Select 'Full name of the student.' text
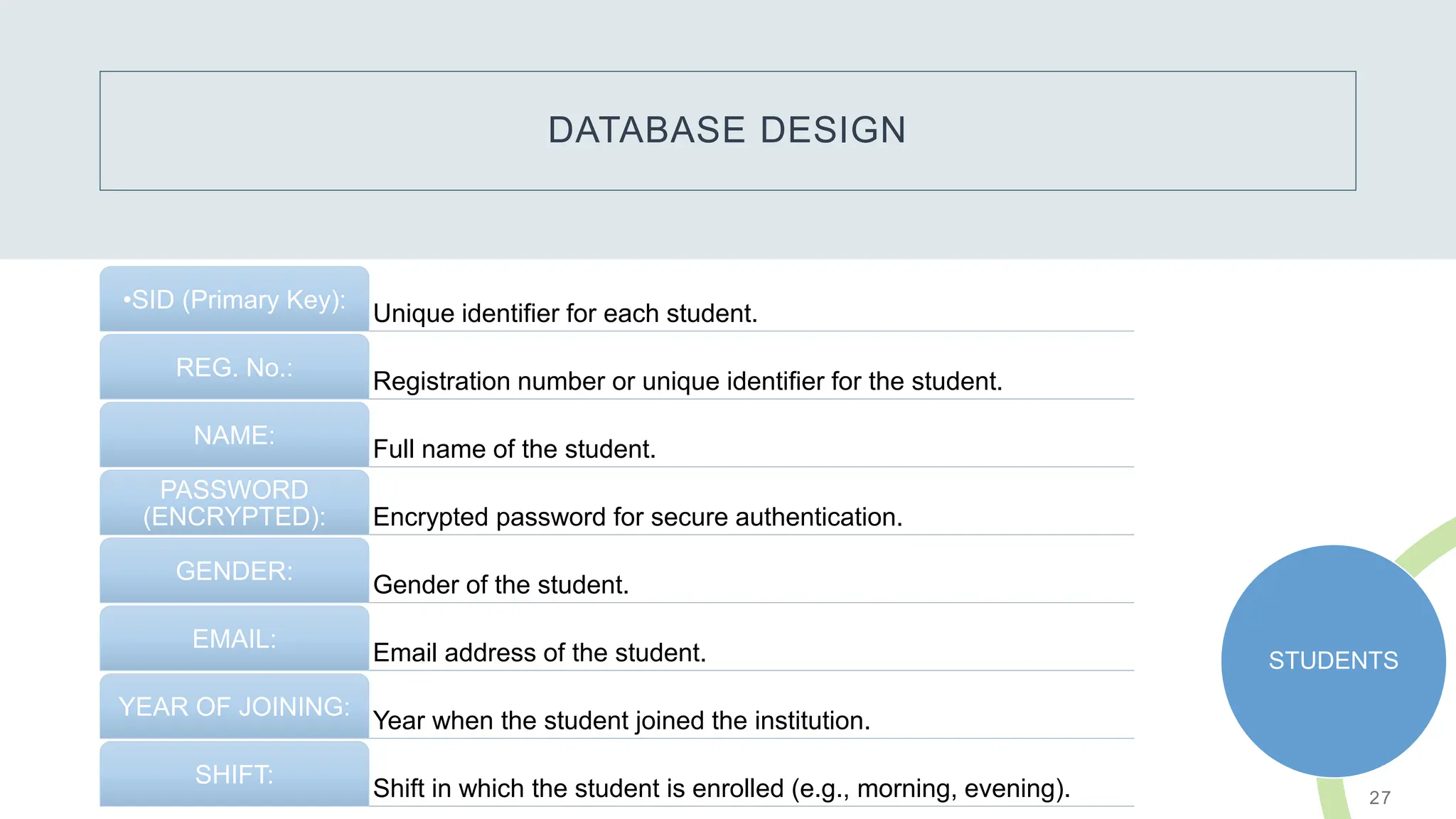The image size is (1456, 819). pos(514,449)
